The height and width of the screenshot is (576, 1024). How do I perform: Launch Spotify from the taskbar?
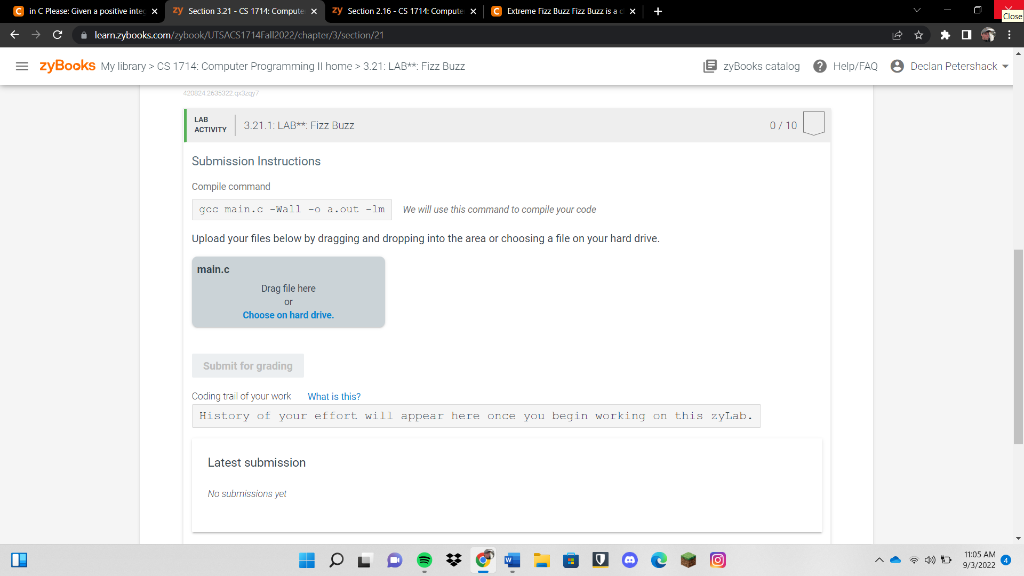click(x=424, y=560)
